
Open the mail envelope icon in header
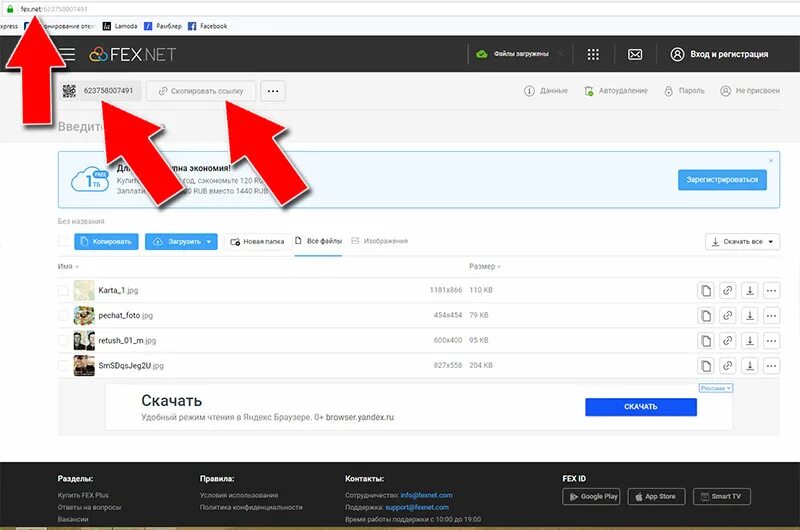635,54
